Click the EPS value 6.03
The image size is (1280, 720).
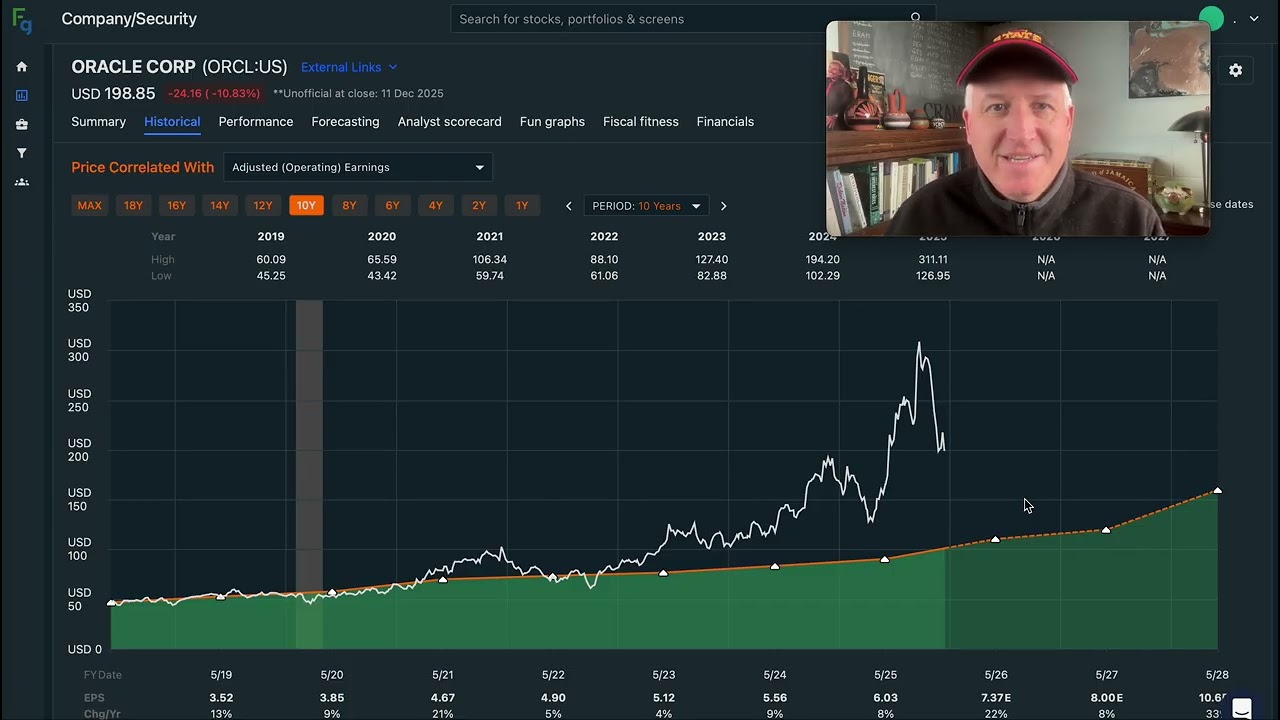(x=885, y=698)
